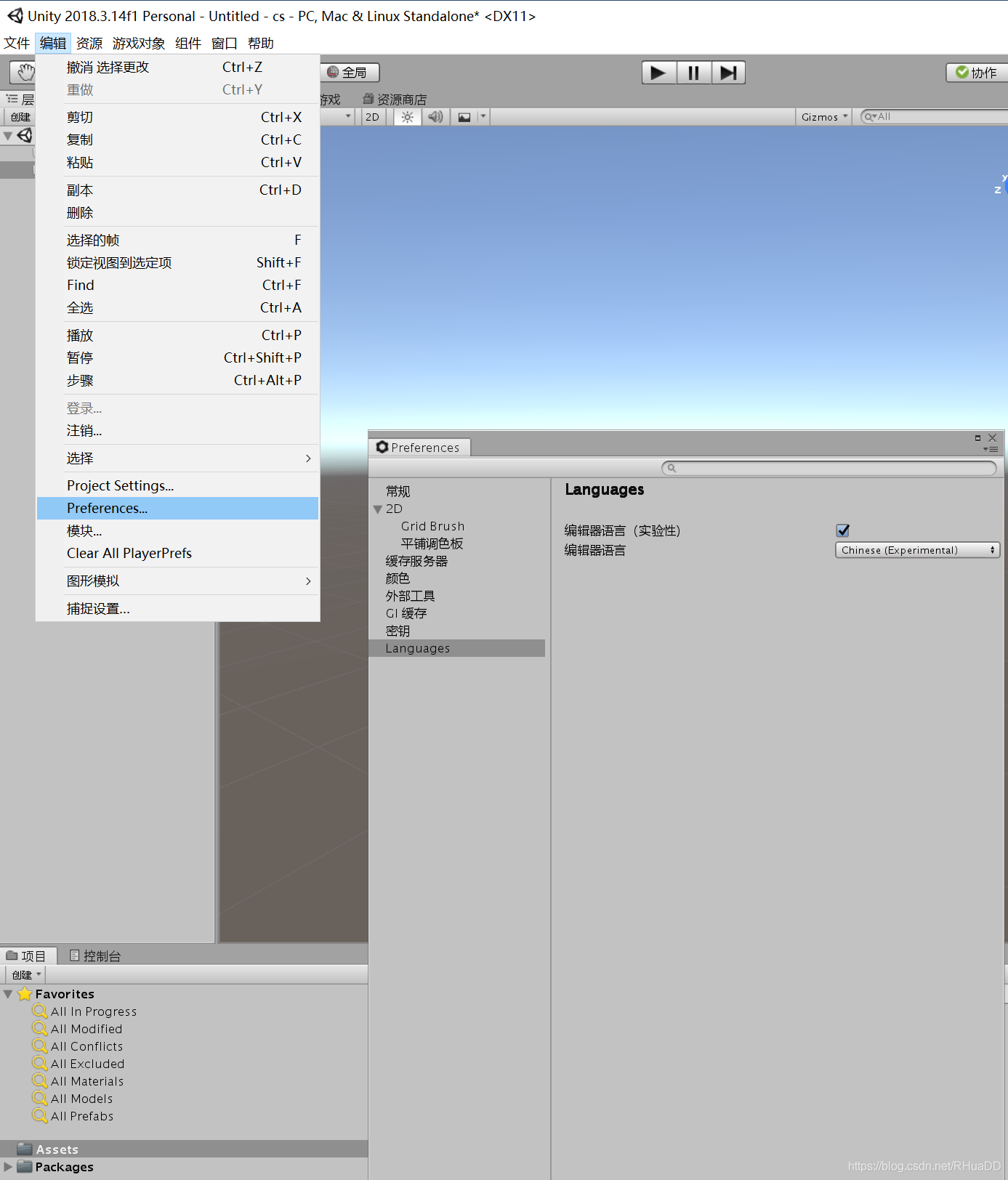Click the Play button
The width and height of the screenshot is (1008, 1180).
(658, 73)
